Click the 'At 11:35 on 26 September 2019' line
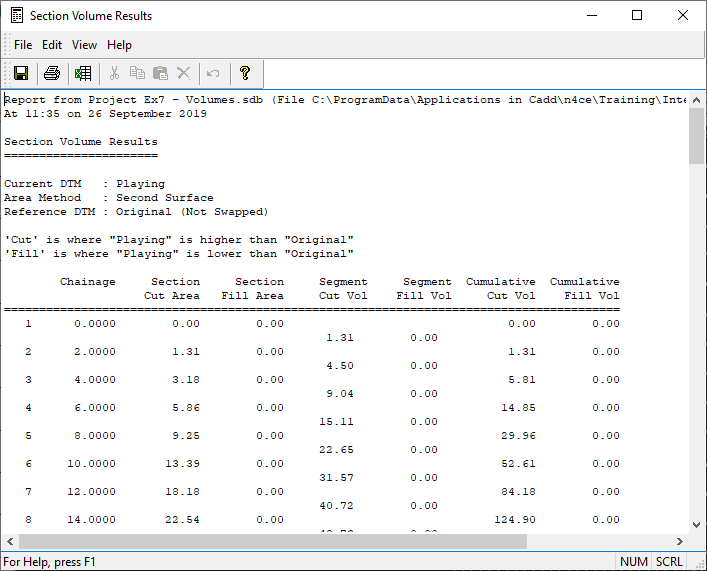Image resolution: width=707 pixels, height=571 pixels. 105,114
